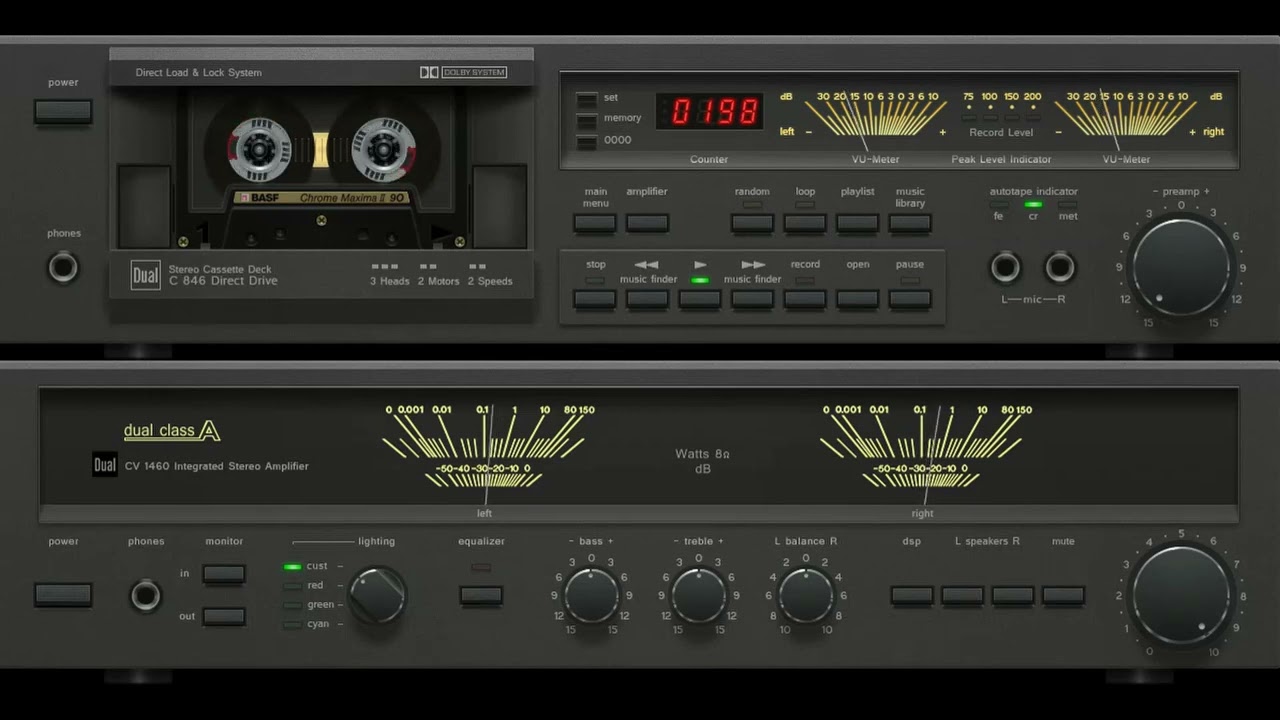The image size is (1280, 720).
Task: Toggle the amplifier power button
Action: [63, 595]
